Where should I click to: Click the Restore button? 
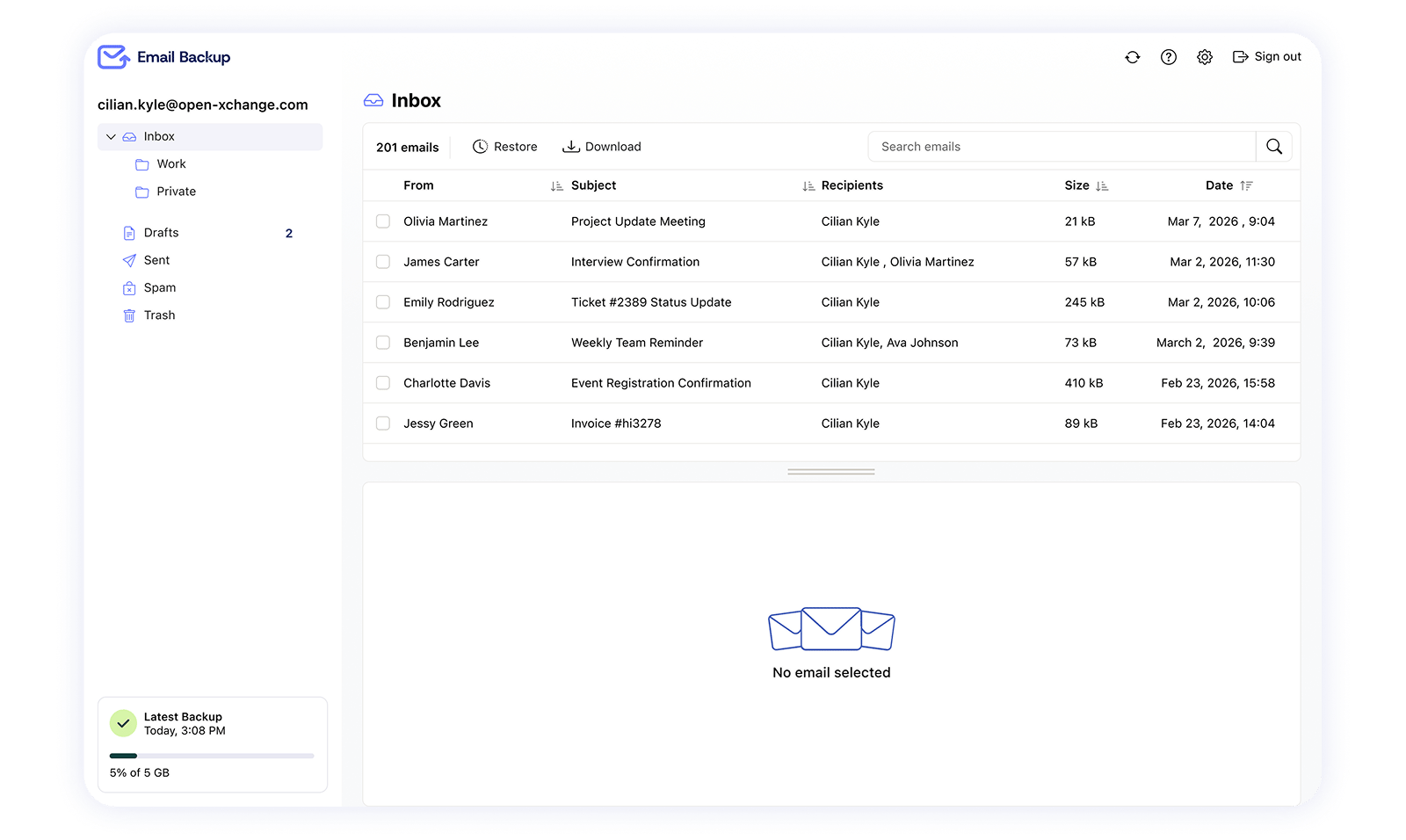coord(504,147)
